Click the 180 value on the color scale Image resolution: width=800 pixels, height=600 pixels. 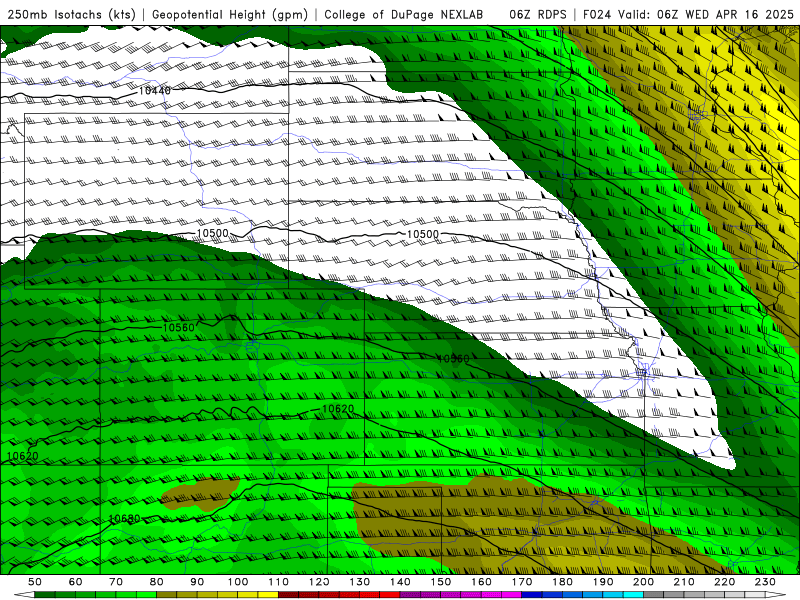(563, 582)
